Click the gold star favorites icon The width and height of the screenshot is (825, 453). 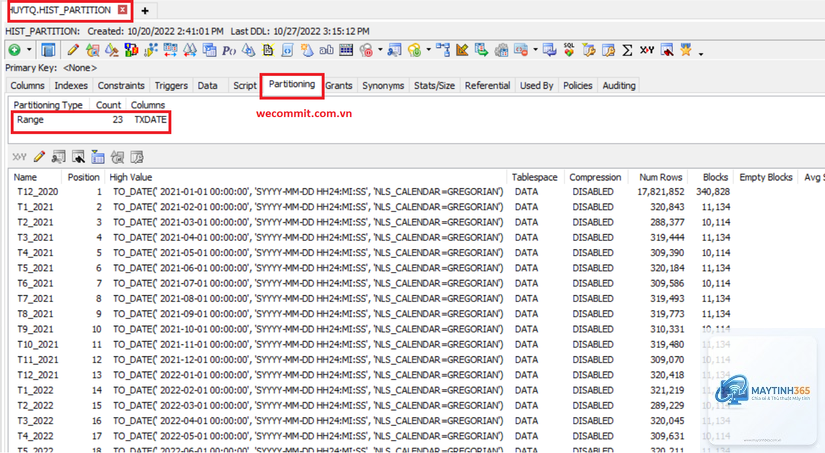[686, 50]
